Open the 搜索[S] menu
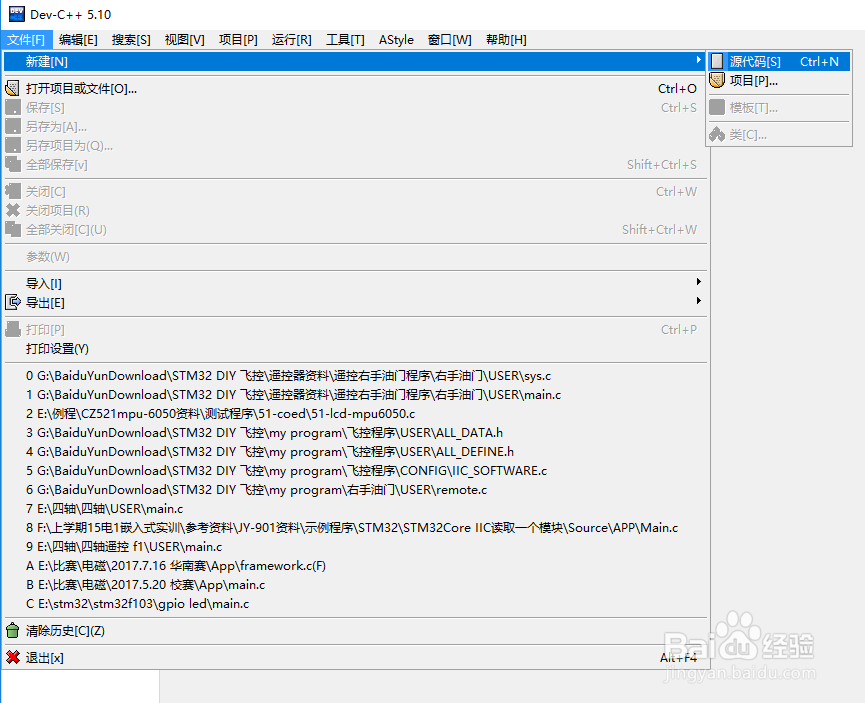The image size is (865, 703). (x=131, y=40)
